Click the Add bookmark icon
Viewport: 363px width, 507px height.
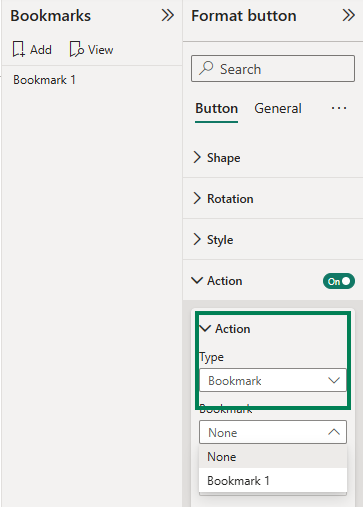click(18, 50)
